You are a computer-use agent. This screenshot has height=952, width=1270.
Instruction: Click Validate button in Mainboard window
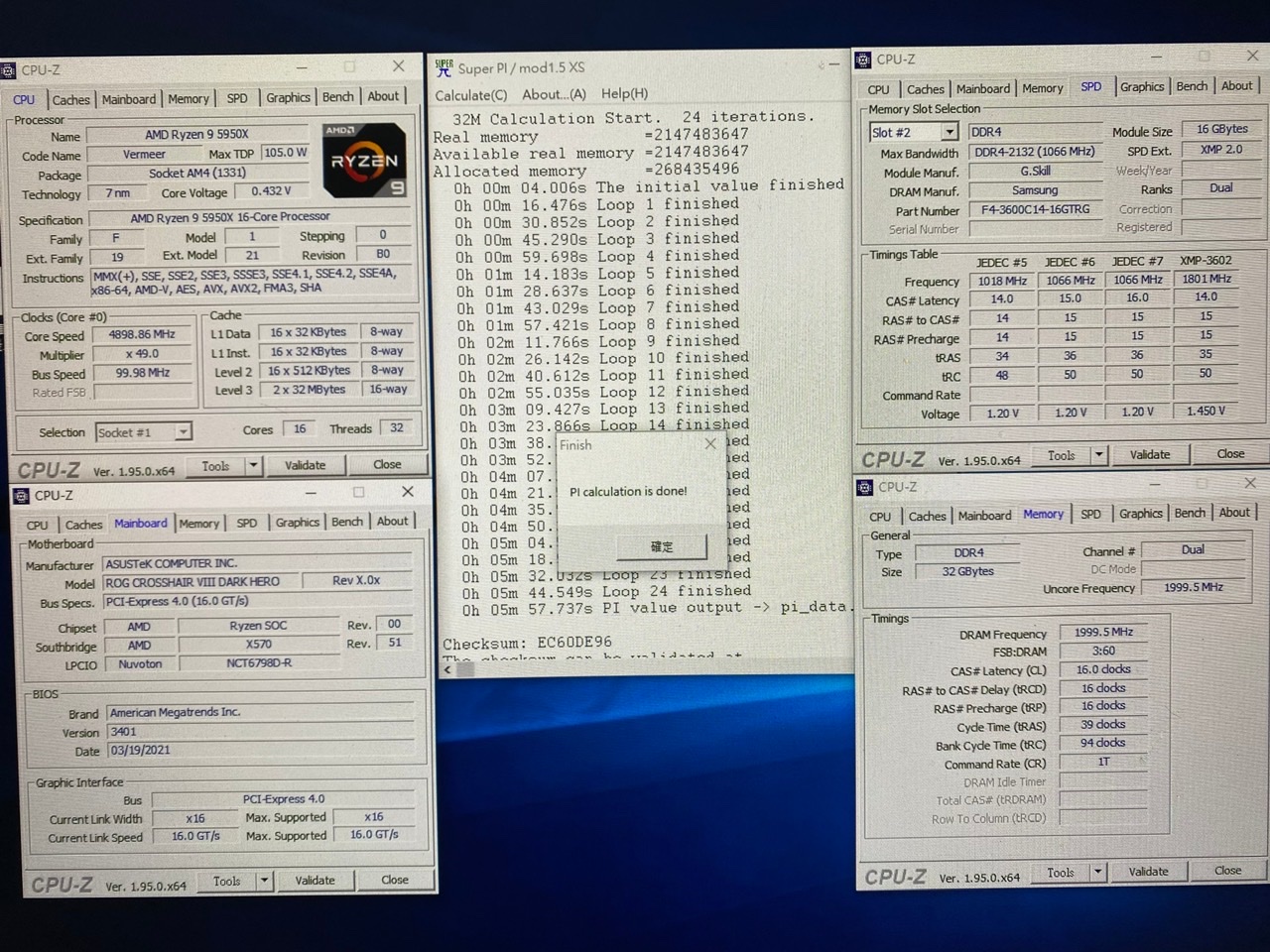point(316,881)
